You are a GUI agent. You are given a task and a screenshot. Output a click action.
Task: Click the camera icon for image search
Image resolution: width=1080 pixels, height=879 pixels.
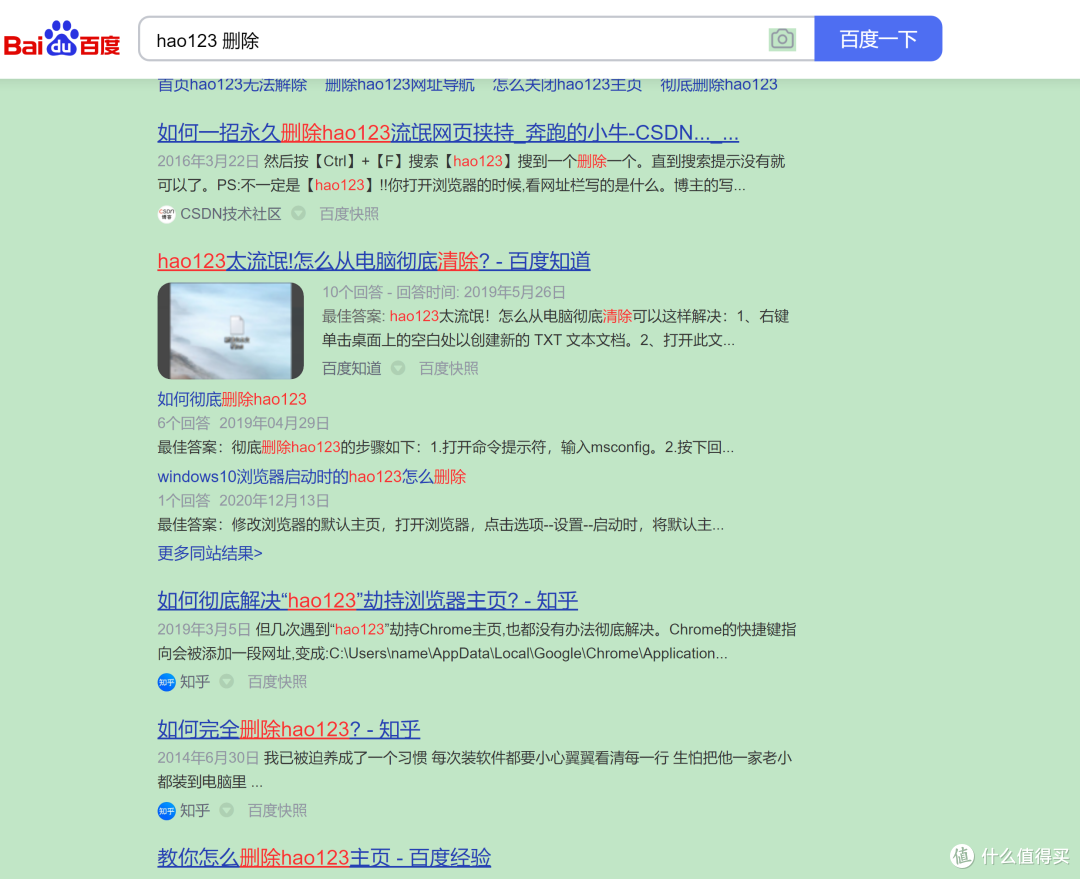(782, 39)
